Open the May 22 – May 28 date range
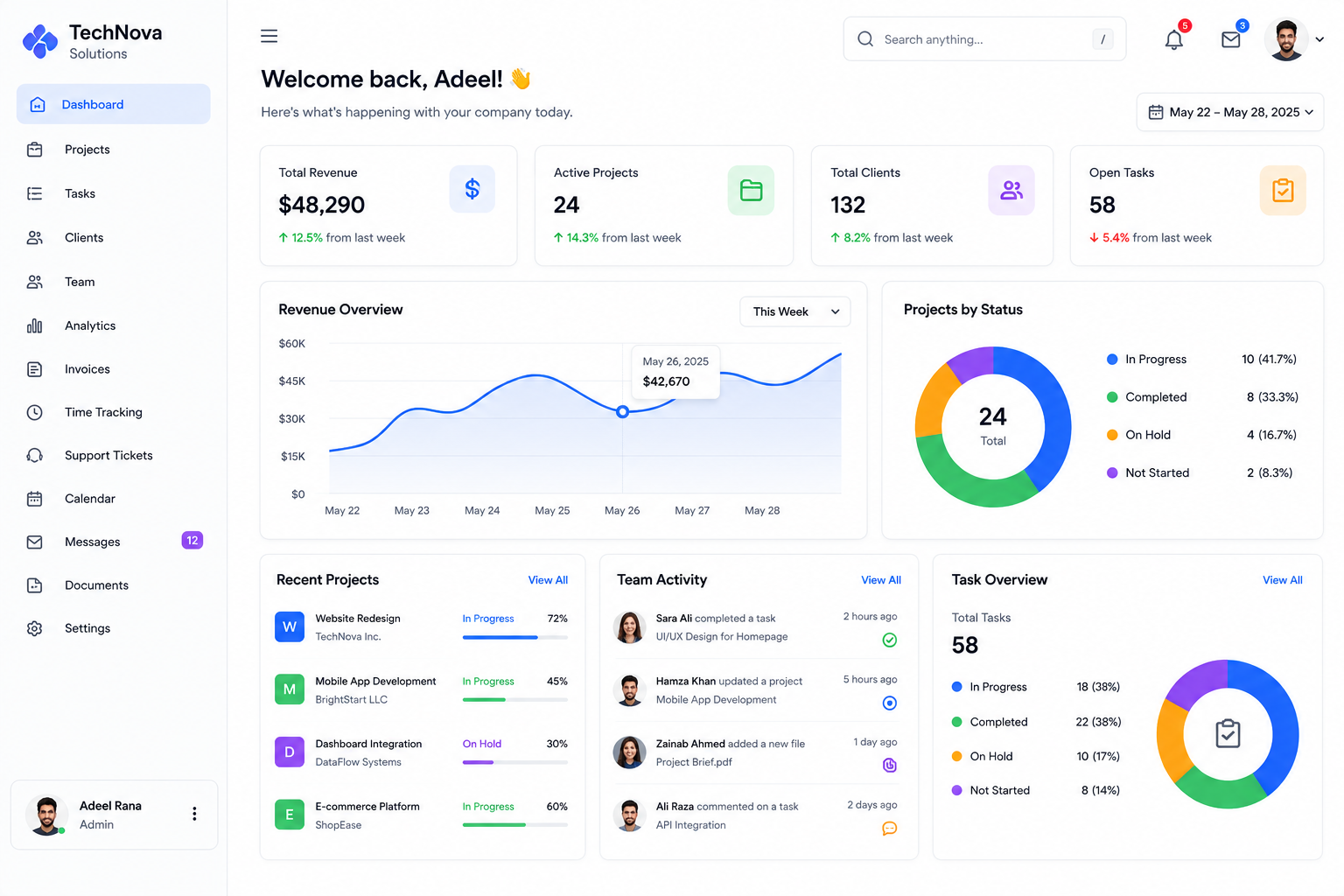 [x=1230, y=112]
